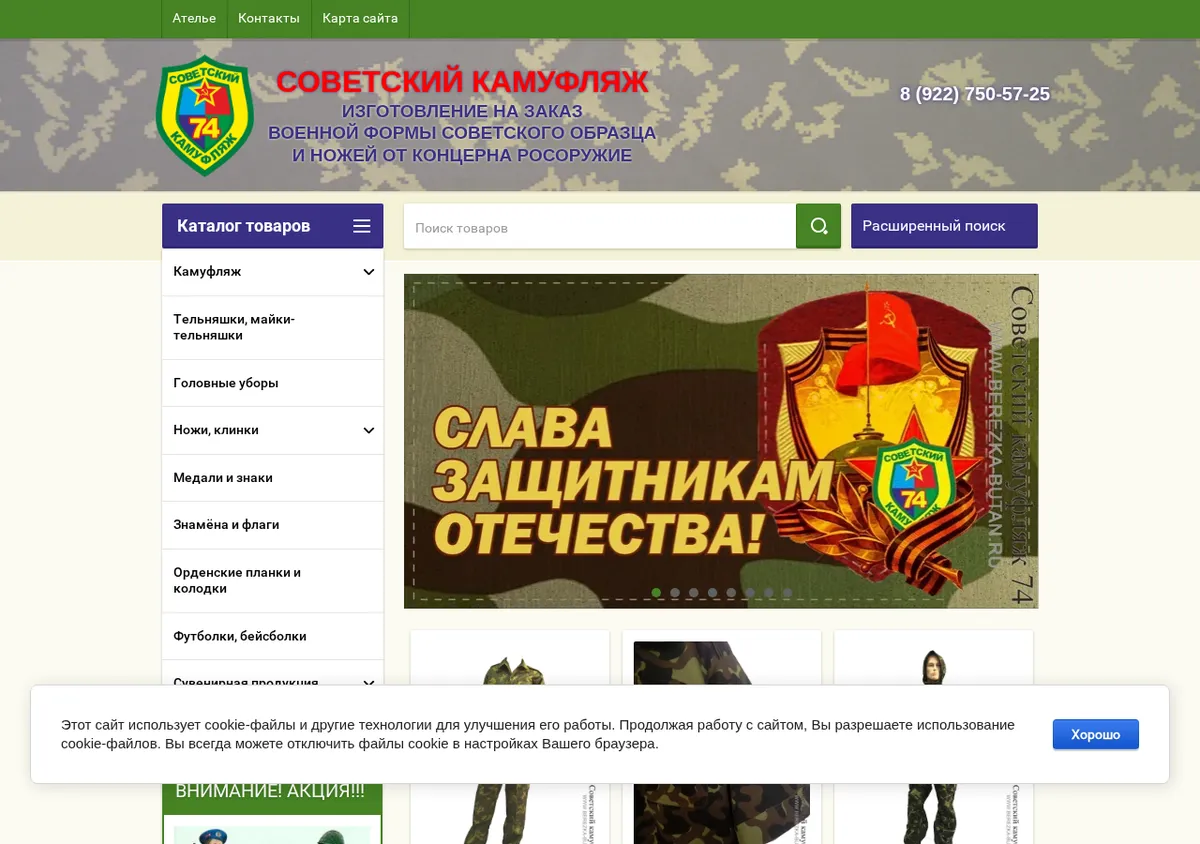
Task: Click the Поиск товаров search field
Action: coord(600,227)
